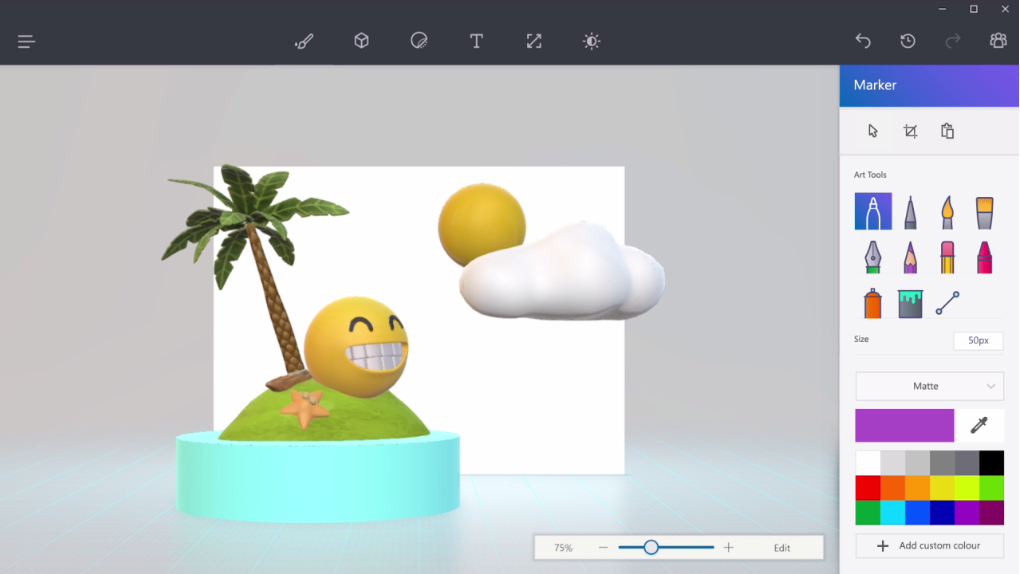This screenshot has height=574, width=1020.
Task: Click the Edit button in zoom bar
Action: (x=782, y=548)
